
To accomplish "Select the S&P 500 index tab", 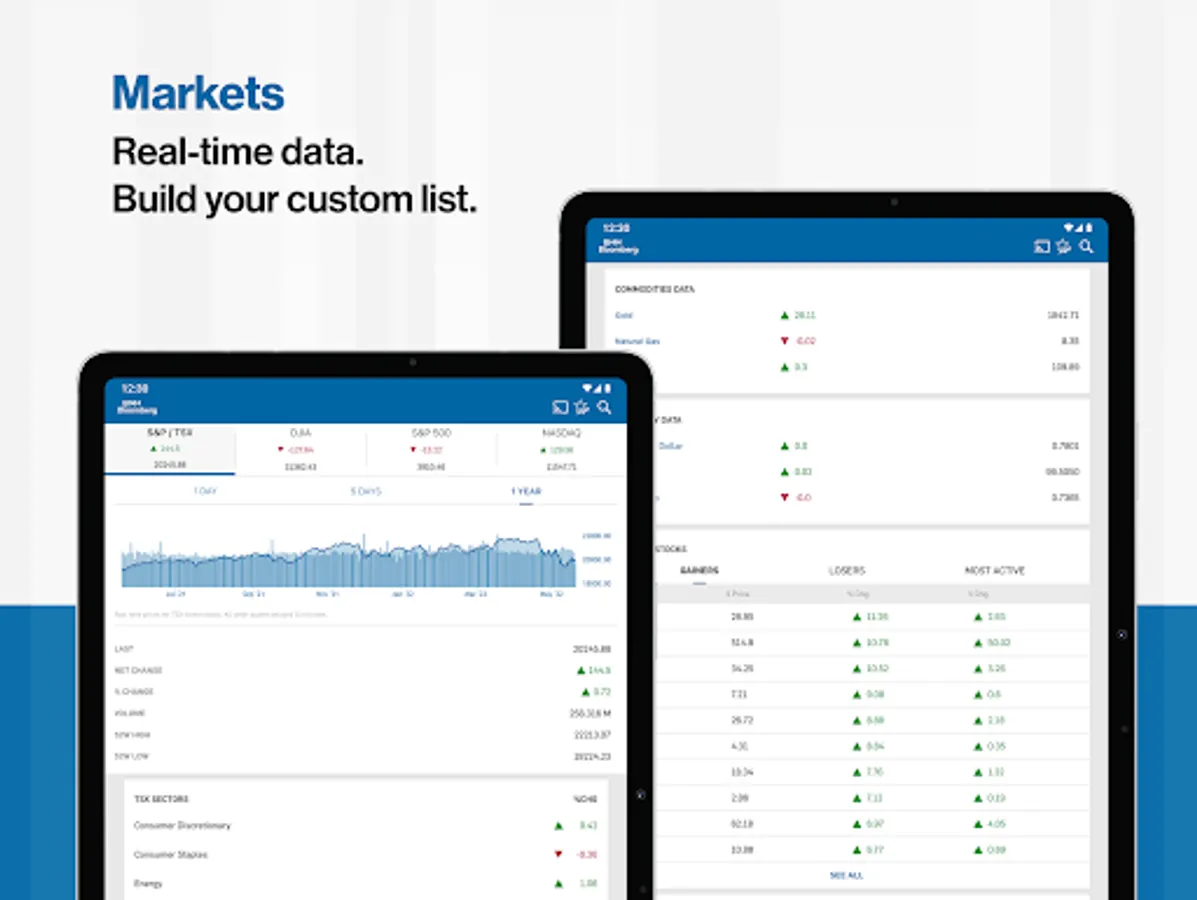I will 431,449.
